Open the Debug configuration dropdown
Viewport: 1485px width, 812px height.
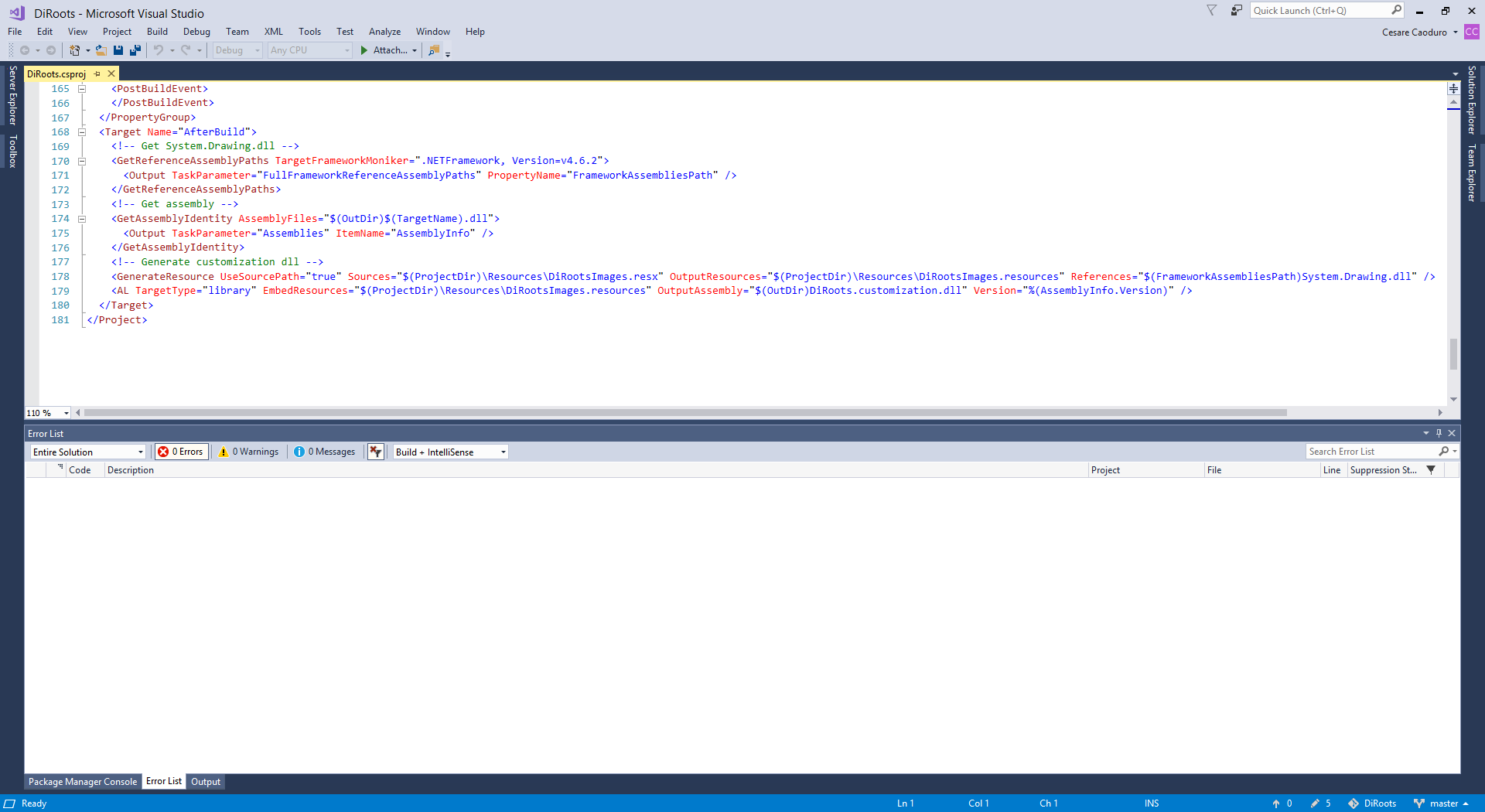(237, 50)
